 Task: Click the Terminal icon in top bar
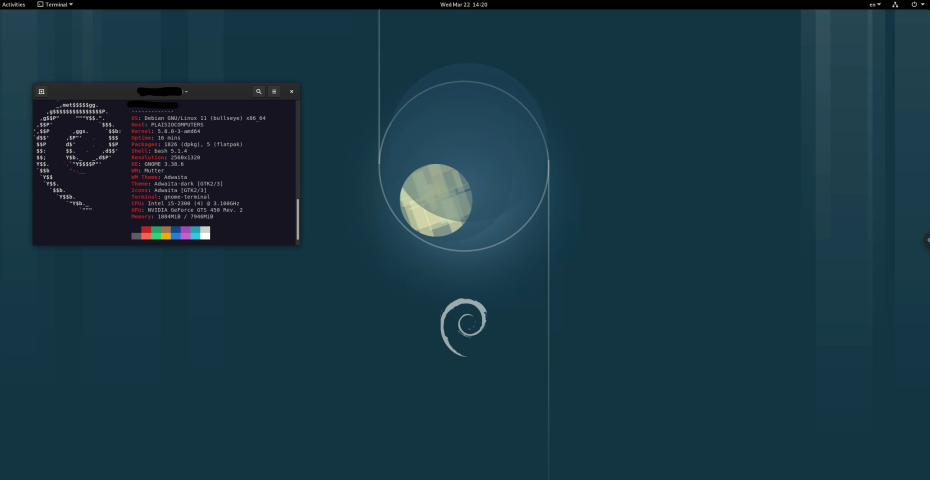[x=40, y=5]
